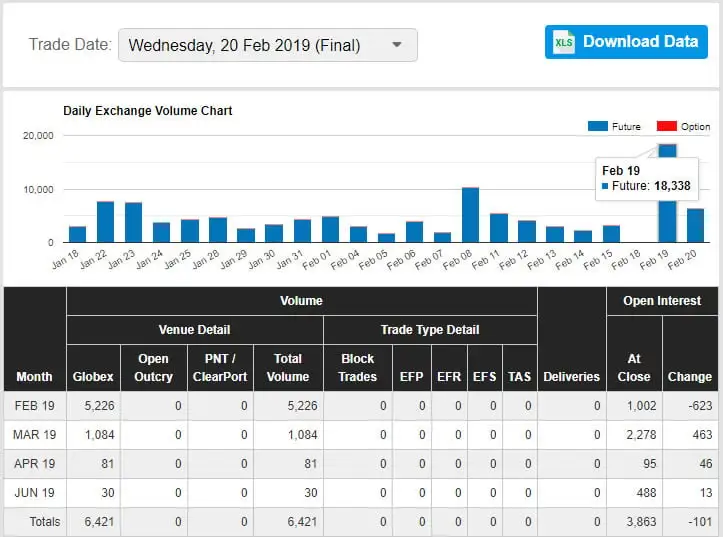
Task: Click the Trade Date dropdown arrow
Action: (x=397, y=45)
